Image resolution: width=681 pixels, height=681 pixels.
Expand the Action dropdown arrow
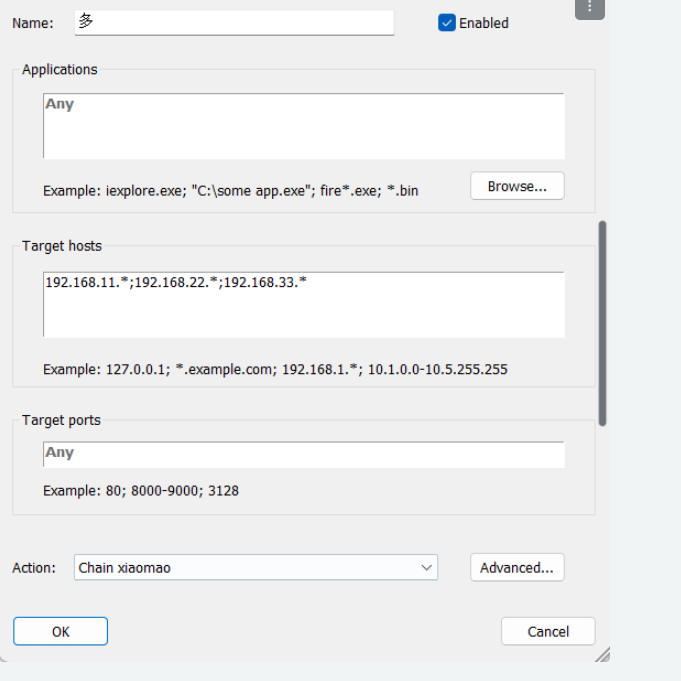click(x=427, y=568)
